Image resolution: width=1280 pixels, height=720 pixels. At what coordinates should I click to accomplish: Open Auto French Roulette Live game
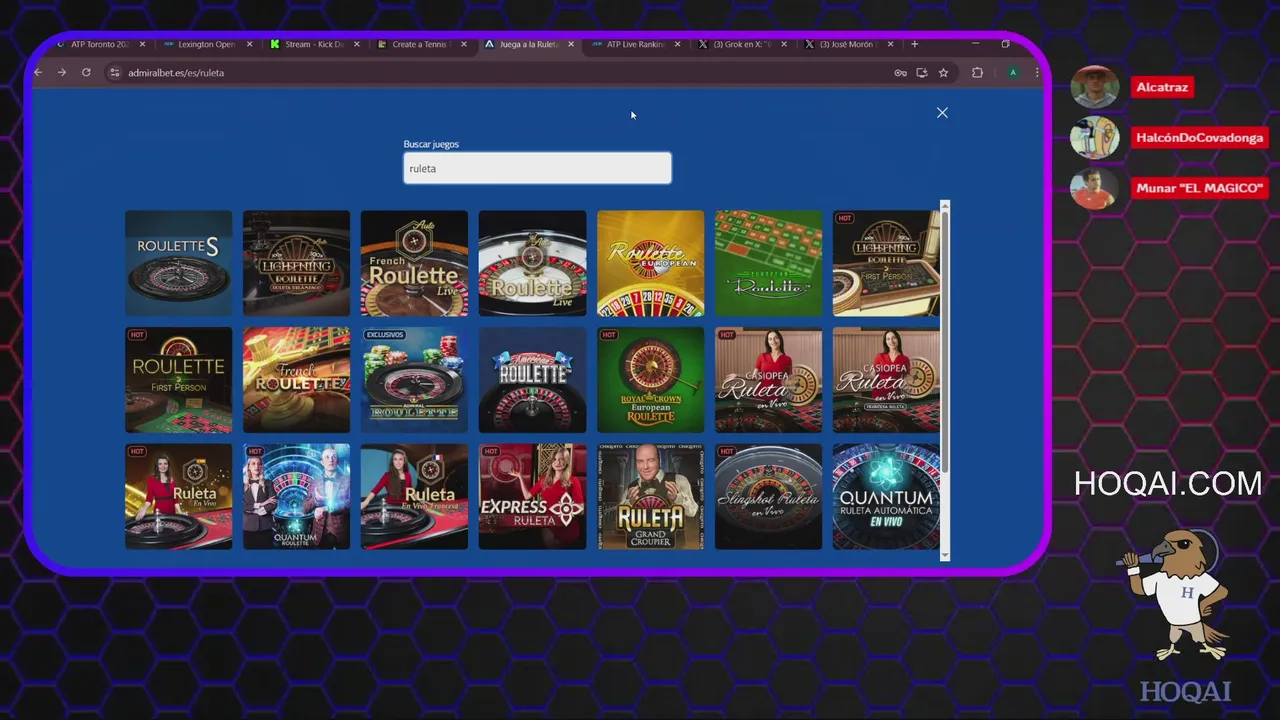coord(414,263)
